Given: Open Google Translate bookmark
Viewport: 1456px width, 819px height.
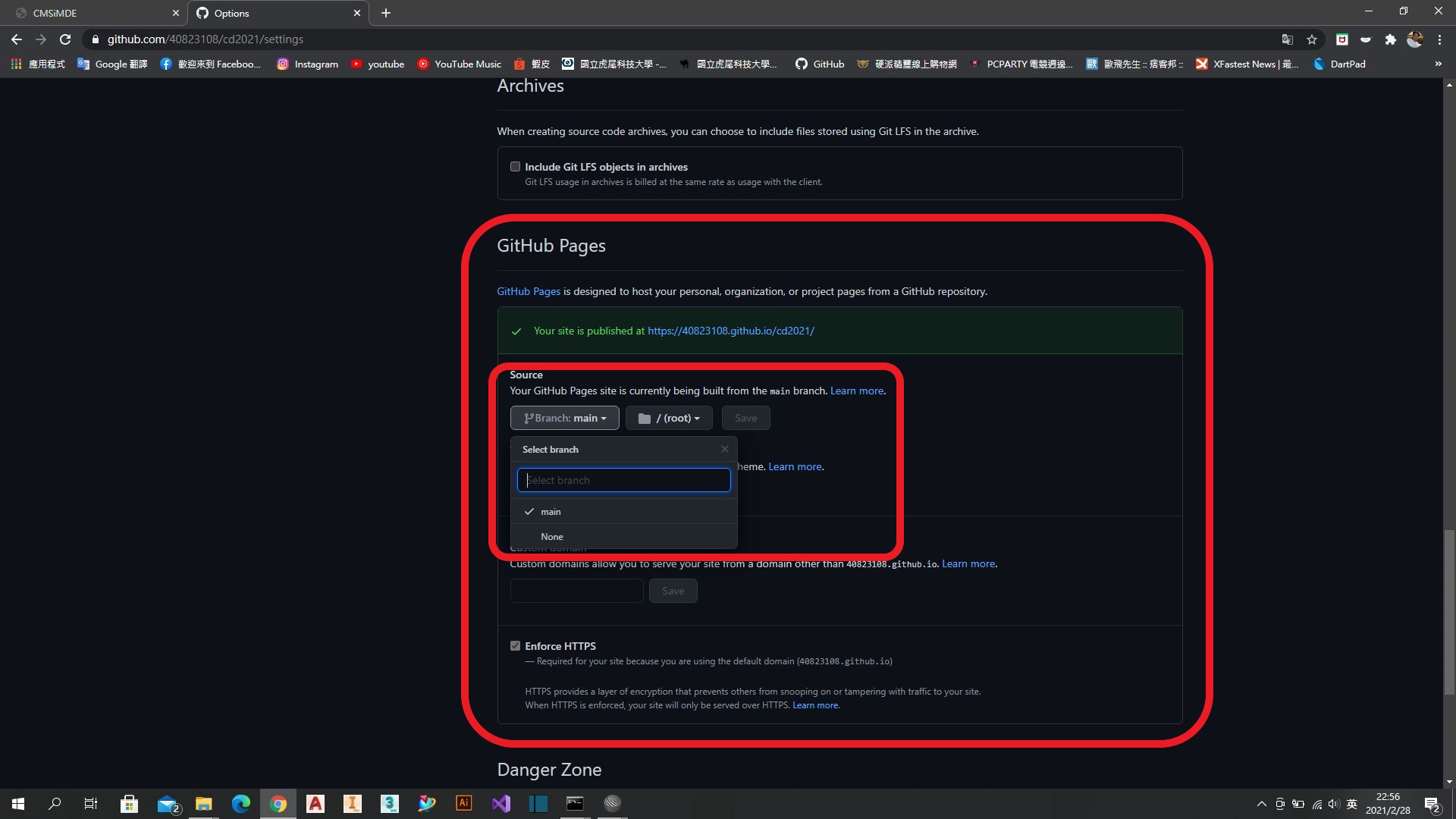Looking at the screenshot, I should click(112, 64).
